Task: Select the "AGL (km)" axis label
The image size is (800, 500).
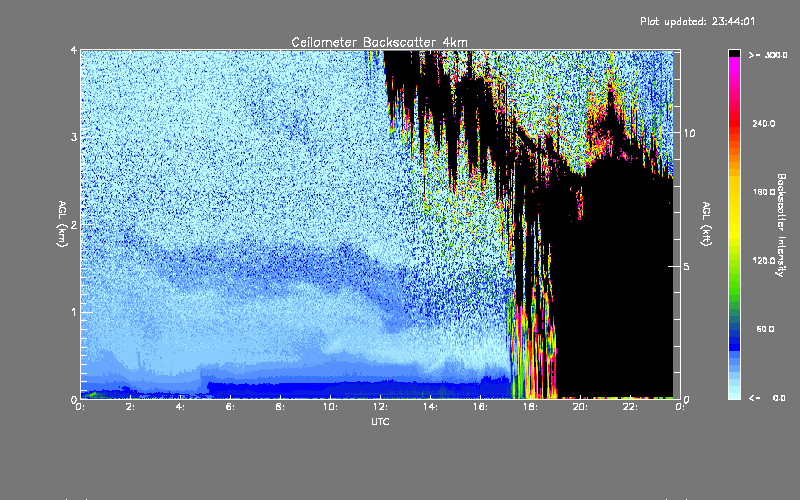Action: [x=62, y=224]
